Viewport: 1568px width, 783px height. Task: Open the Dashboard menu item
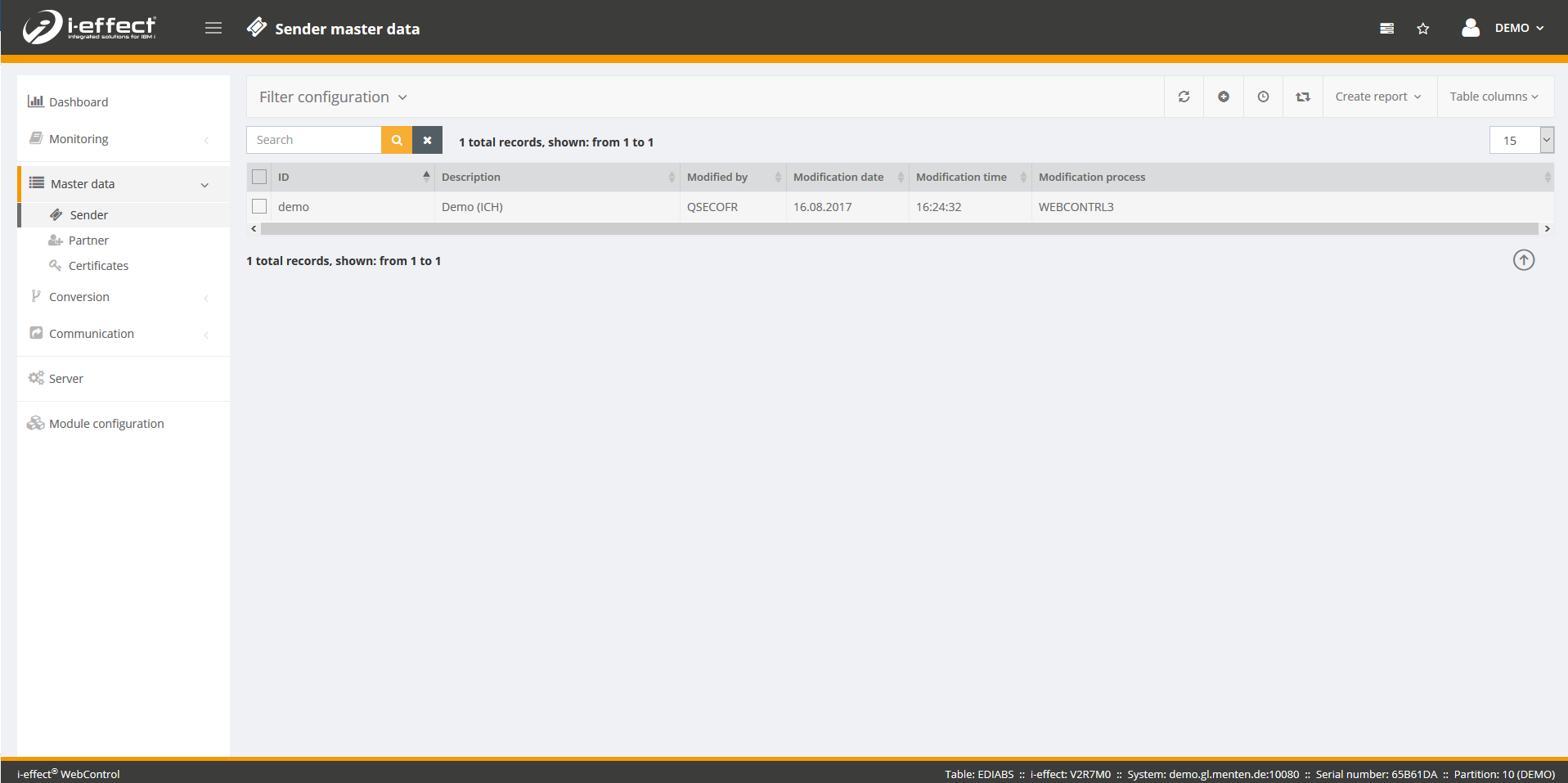coord(79,102)
